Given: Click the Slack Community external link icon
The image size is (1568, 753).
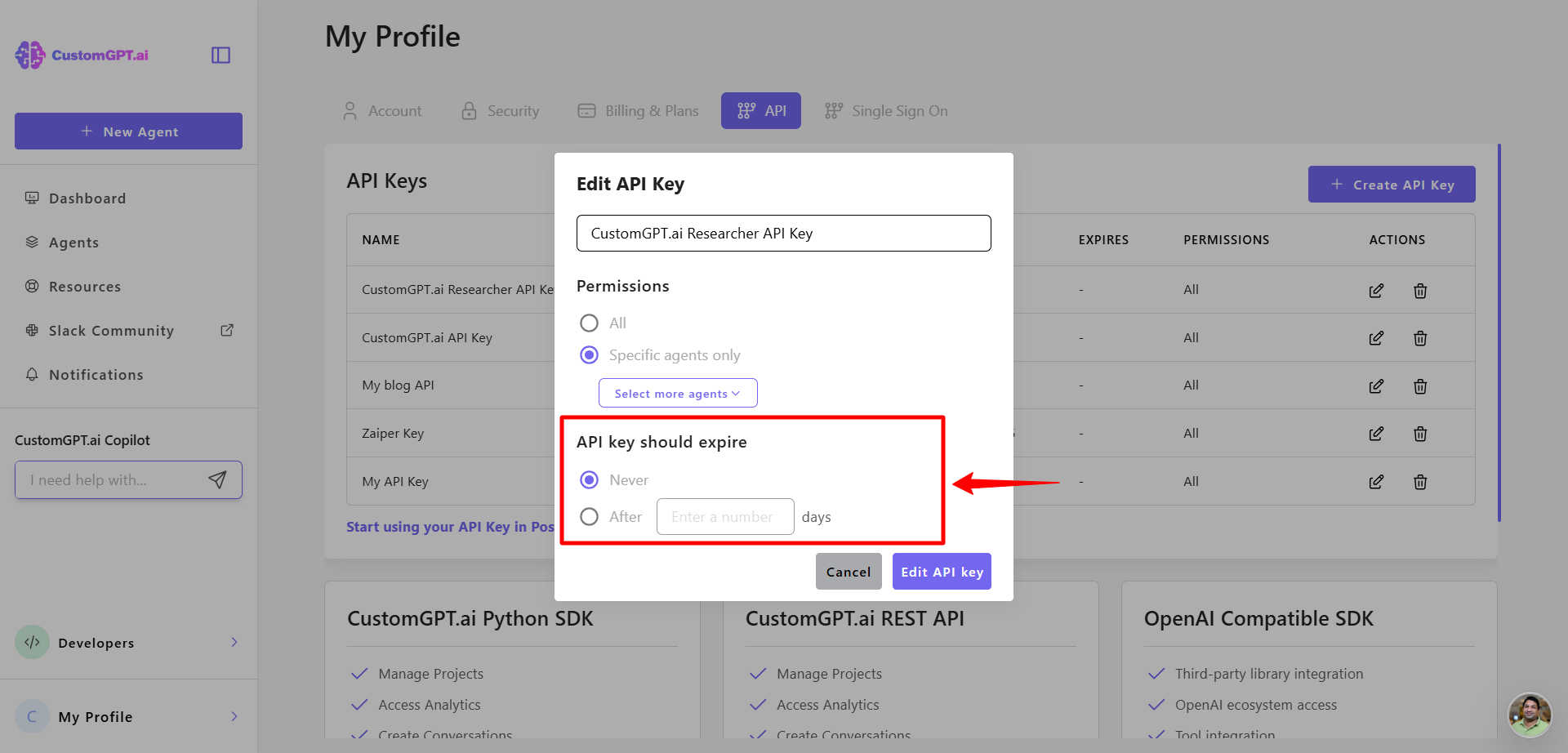Looking at the screenshot, I should (227, 330).
